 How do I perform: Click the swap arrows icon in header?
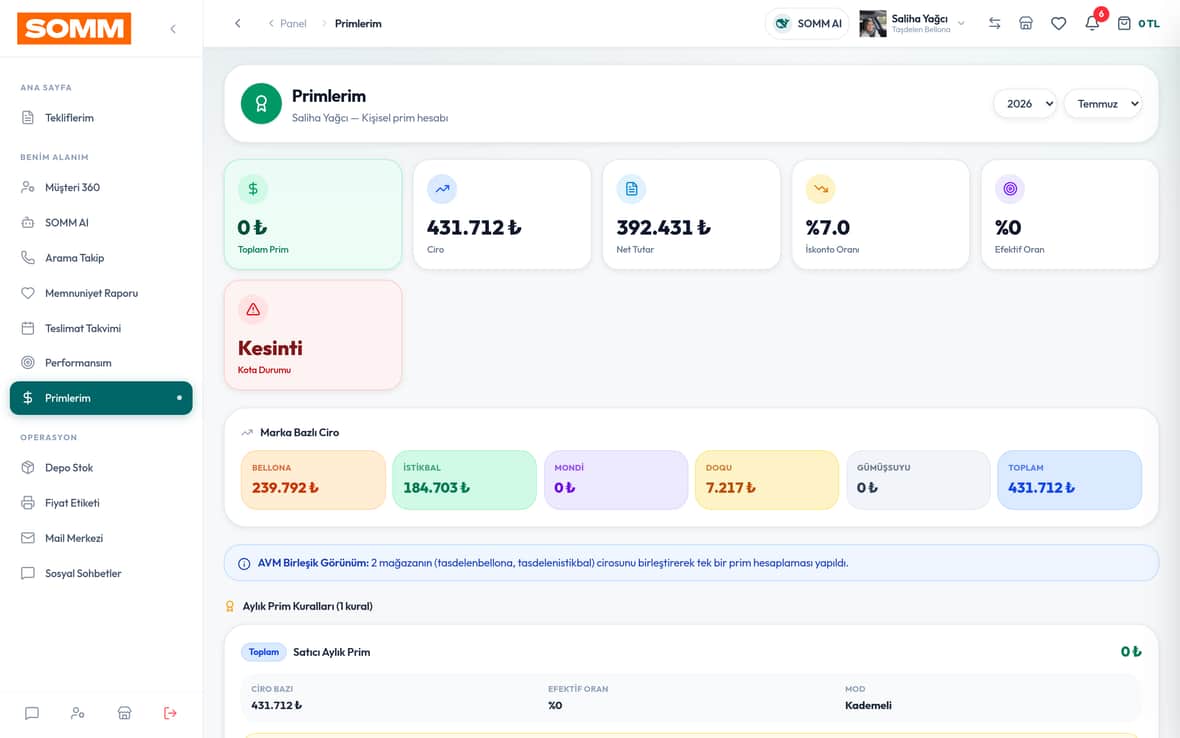(x=994, y=23)
